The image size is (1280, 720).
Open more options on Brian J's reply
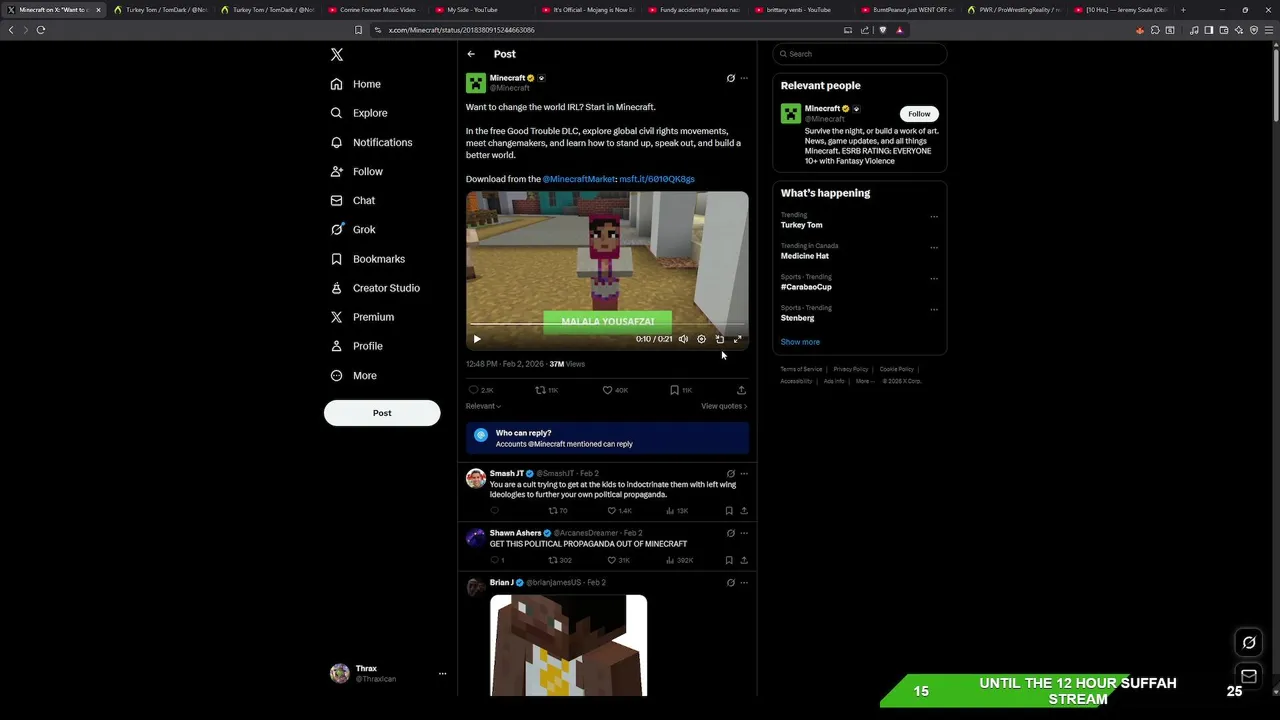tap(744, 582)
